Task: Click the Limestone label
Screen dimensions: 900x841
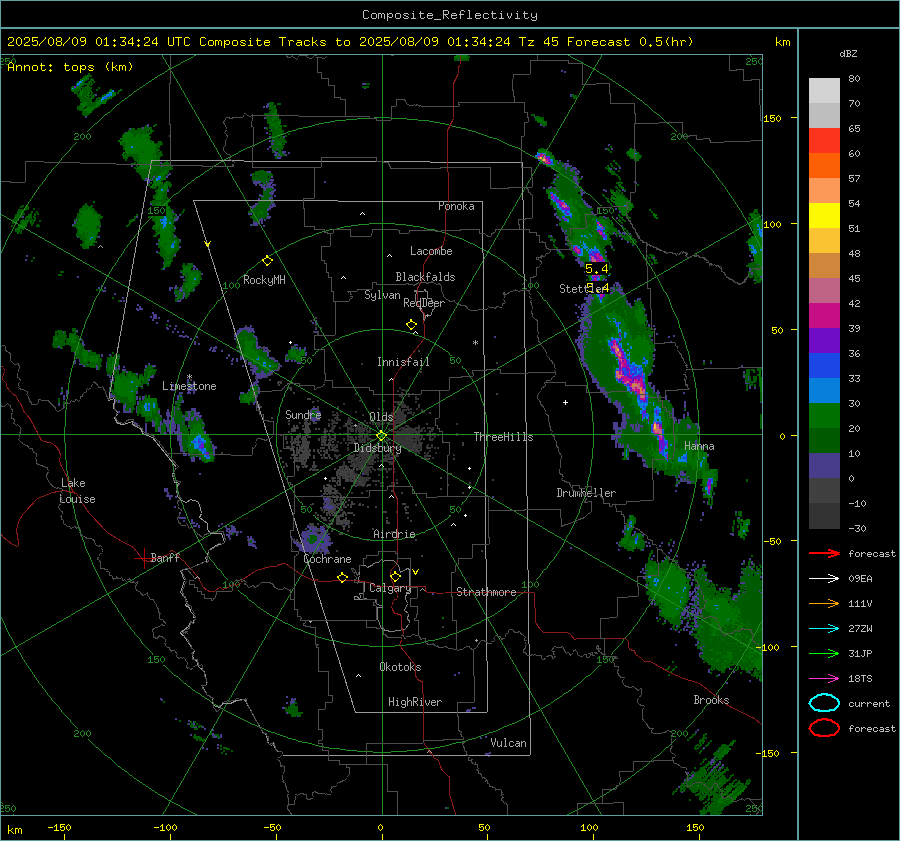Action: coord(189,386)
